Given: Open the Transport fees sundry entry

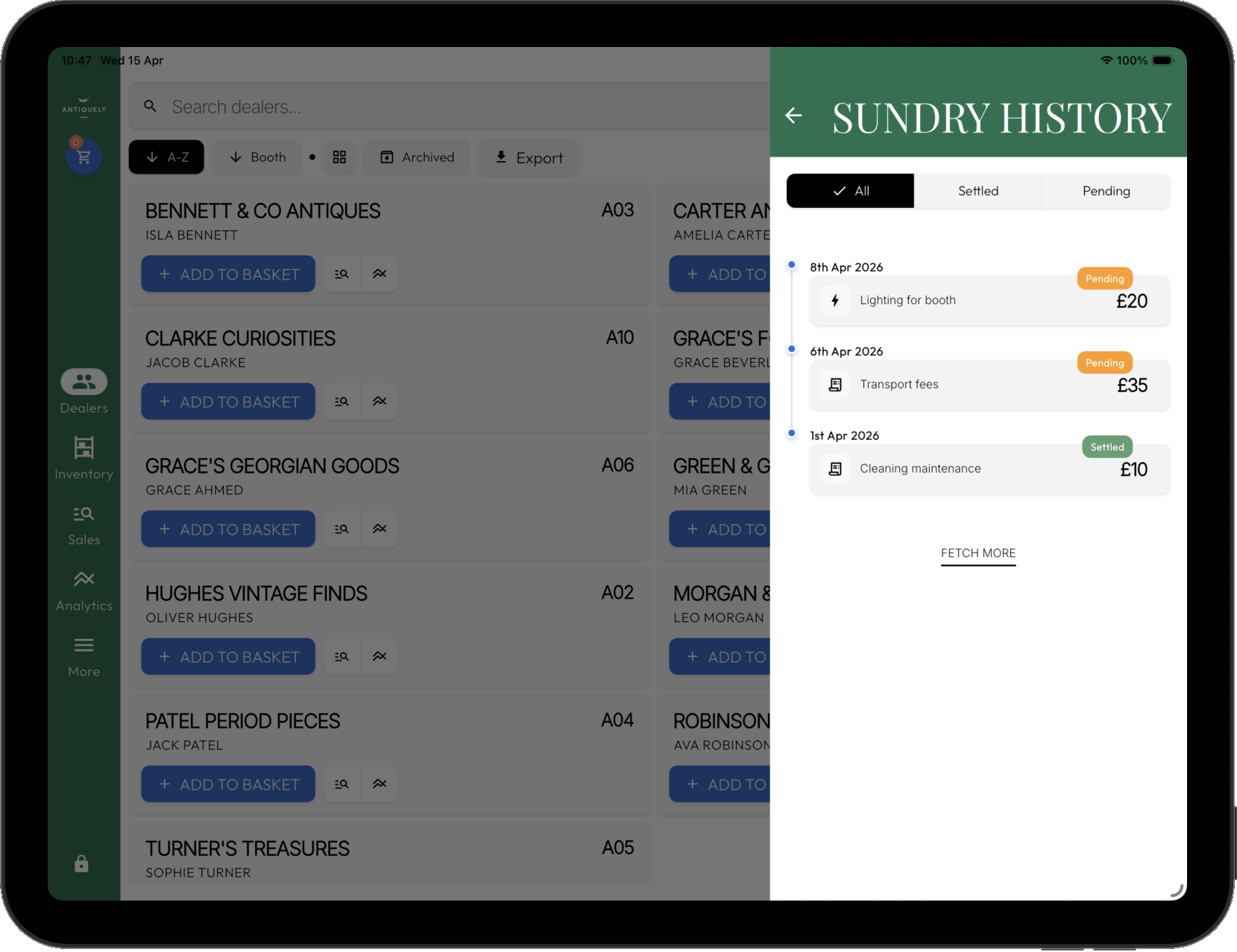Looking at the screenshot, I should pyautogui.click(x=990, y=385).
